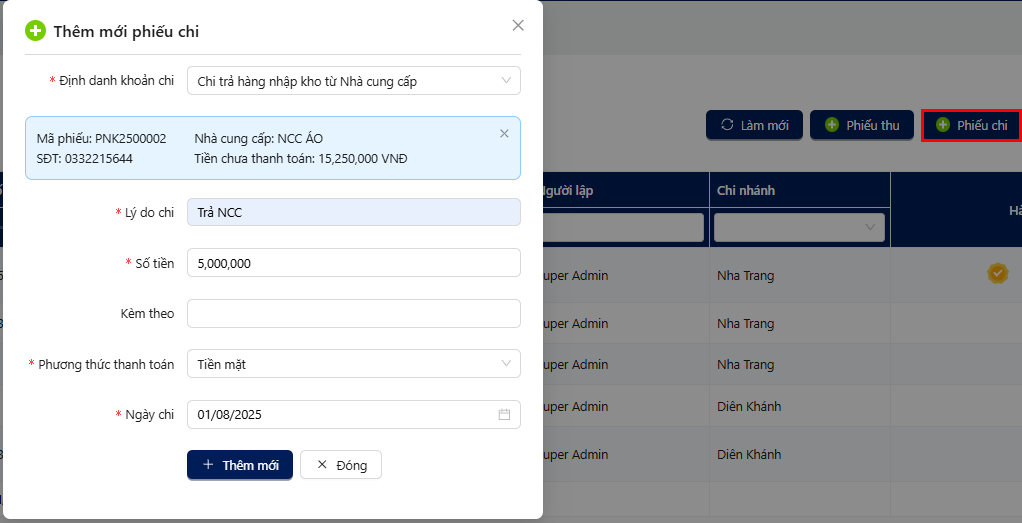1022x523 pixels.
Task: Click the gold verified badge in table
Action: pyautogui.click(x=997, y=274)
